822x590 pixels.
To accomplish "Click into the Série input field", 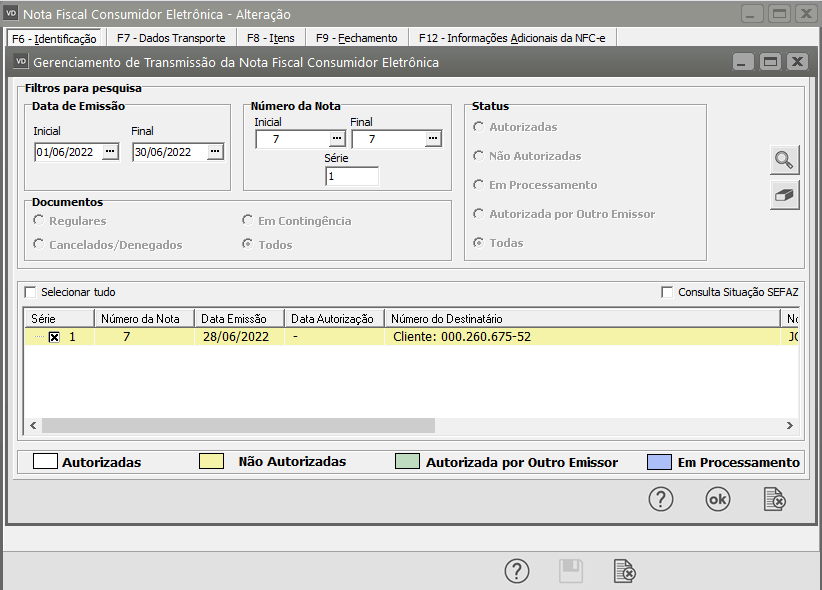I will pos(352,176).
